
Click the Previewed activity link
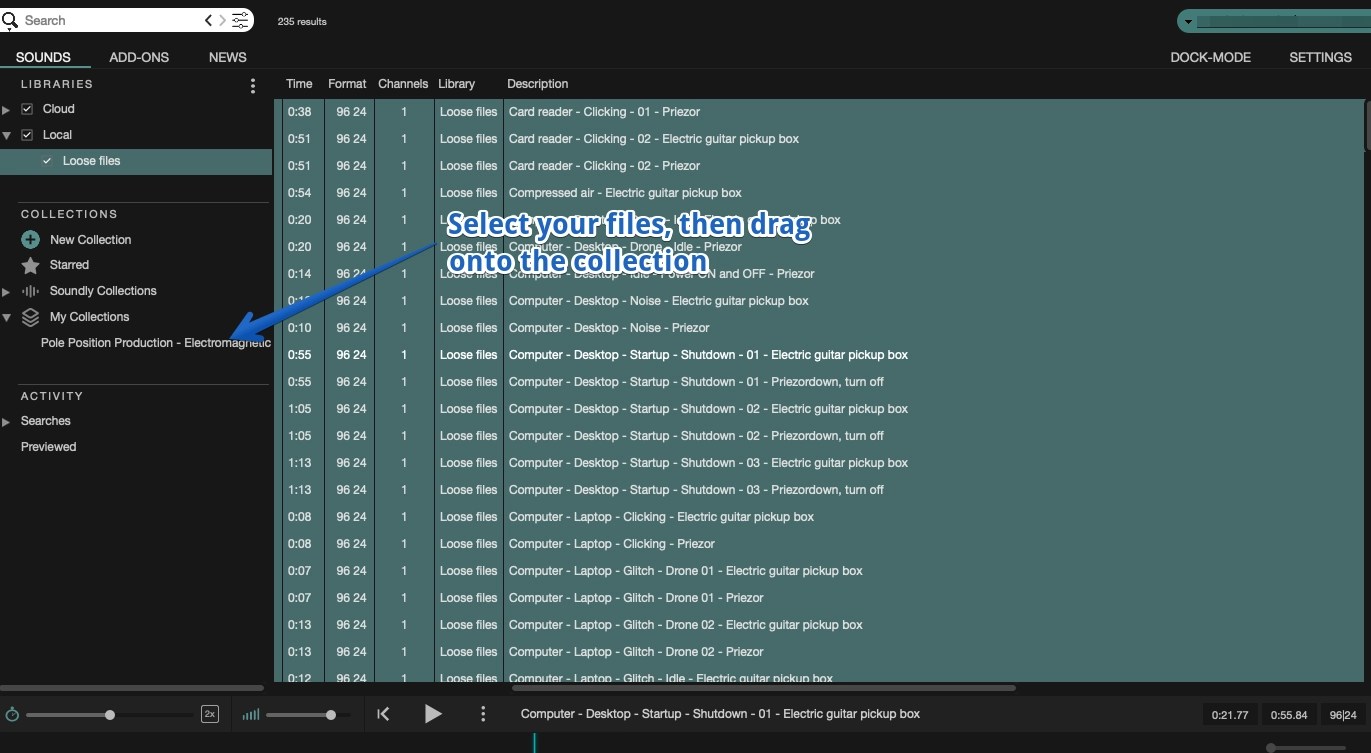point(48,446)
